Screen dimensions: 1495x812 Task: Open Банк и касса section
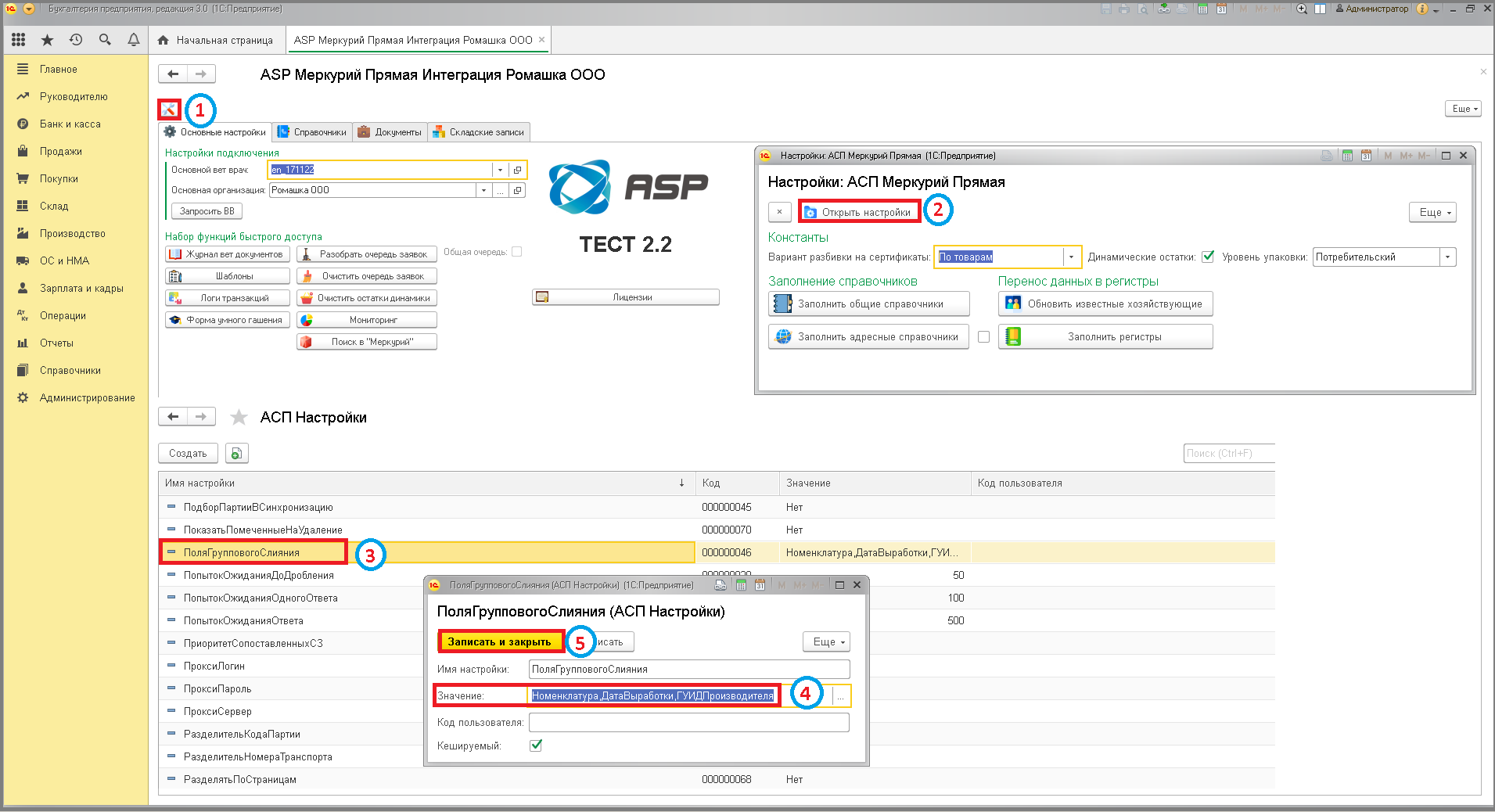70,124
